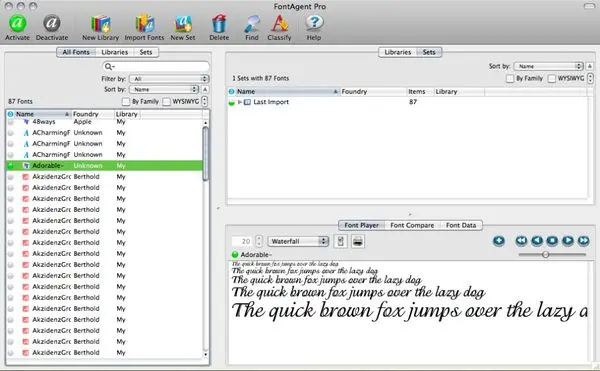Screen dimensions: 600x371
Task: Switch to left panel Sets tab
Action: coord(146,52)
